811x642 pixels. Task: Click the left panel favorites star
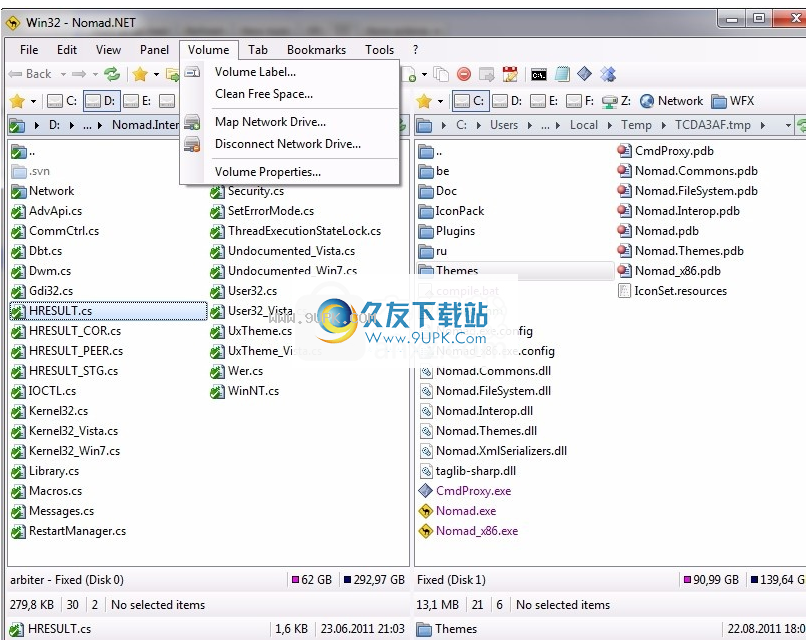click(x=17, y=101)
